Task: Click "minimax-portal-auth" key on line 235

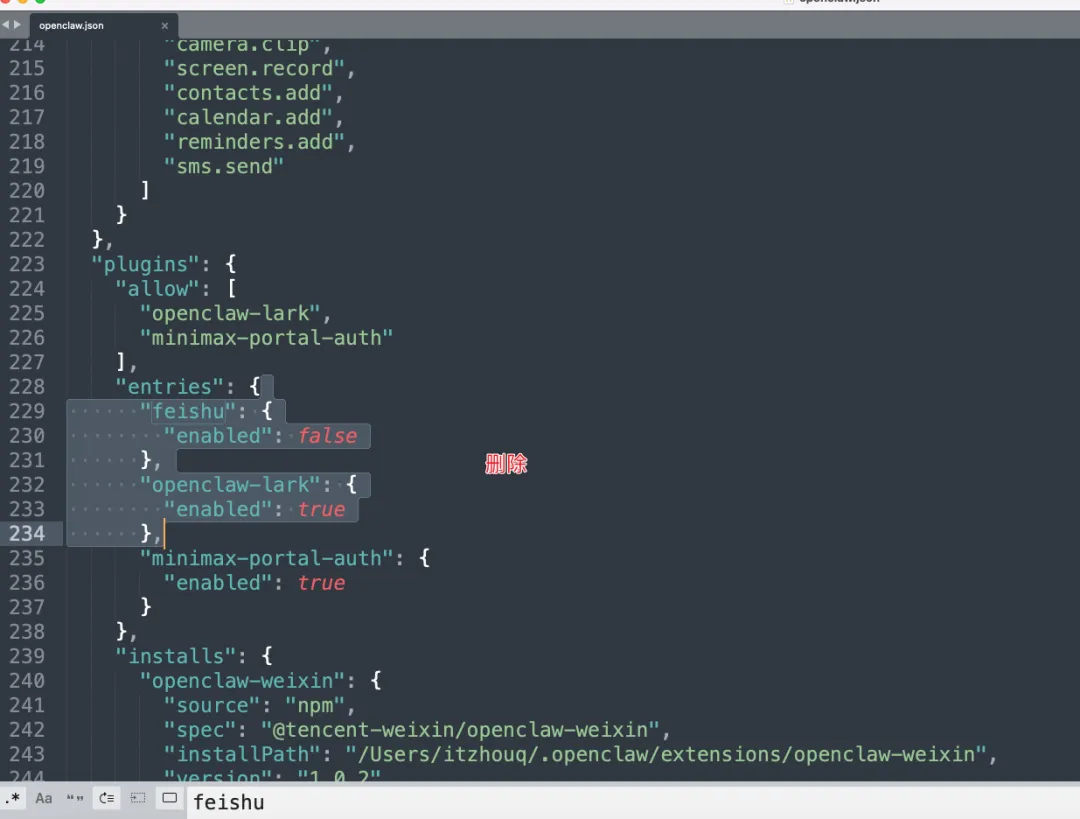Action: point(266,559)
